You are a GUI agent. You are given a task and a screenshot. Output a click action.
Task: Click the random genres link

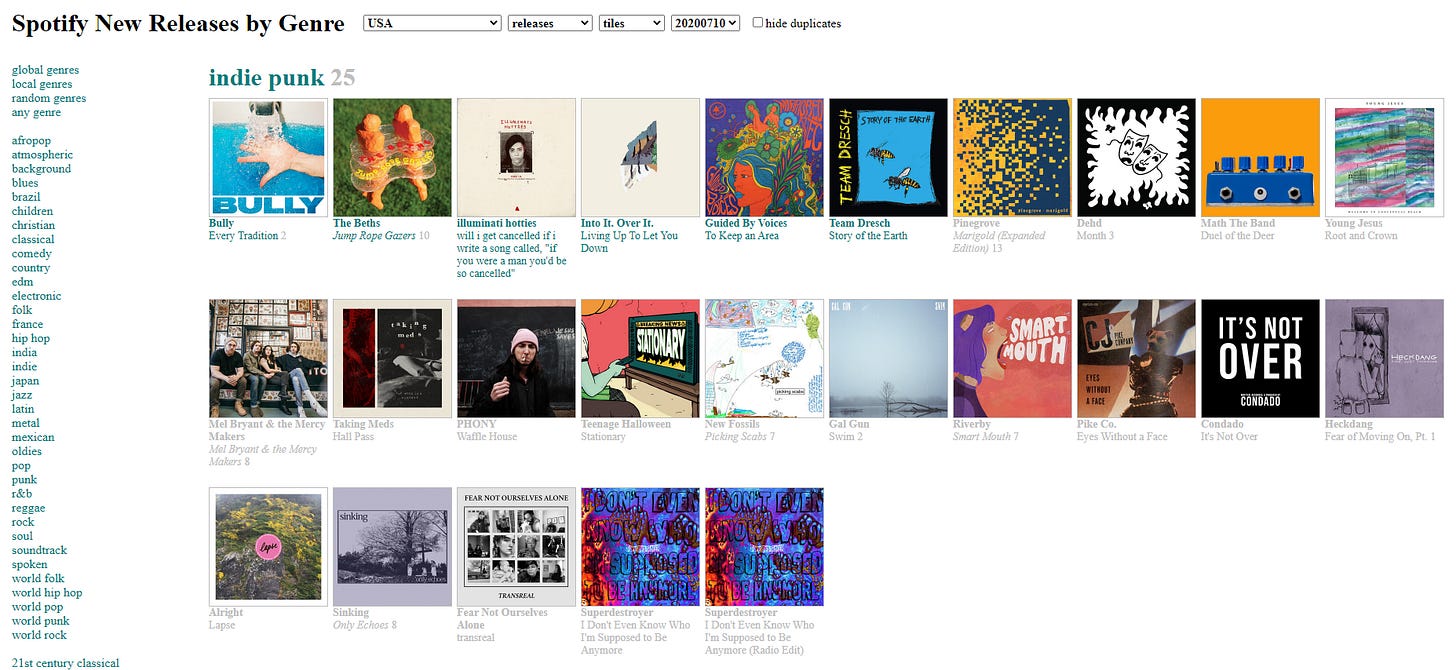coord(49,98)
